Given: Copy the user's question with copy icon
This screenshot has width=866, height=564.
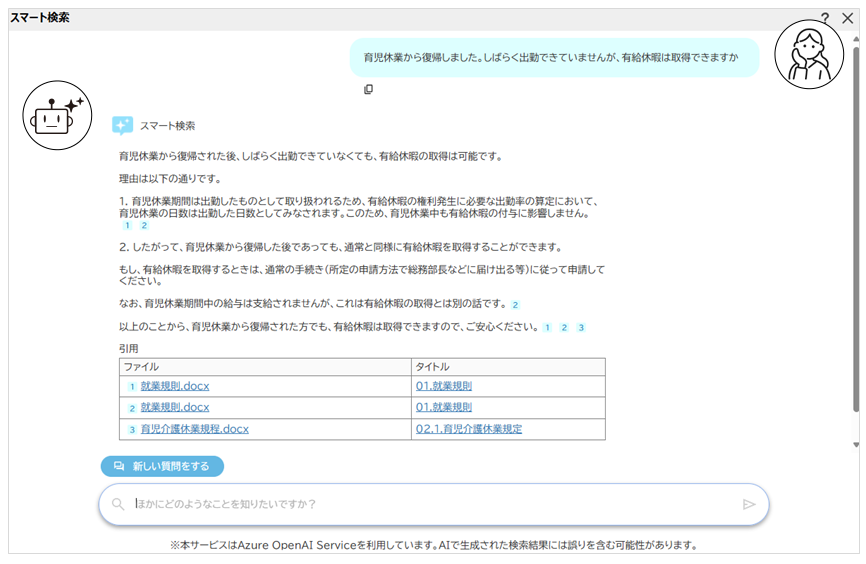Looking at the screenshot, I should pyautogui.click(x=368, y=90).
